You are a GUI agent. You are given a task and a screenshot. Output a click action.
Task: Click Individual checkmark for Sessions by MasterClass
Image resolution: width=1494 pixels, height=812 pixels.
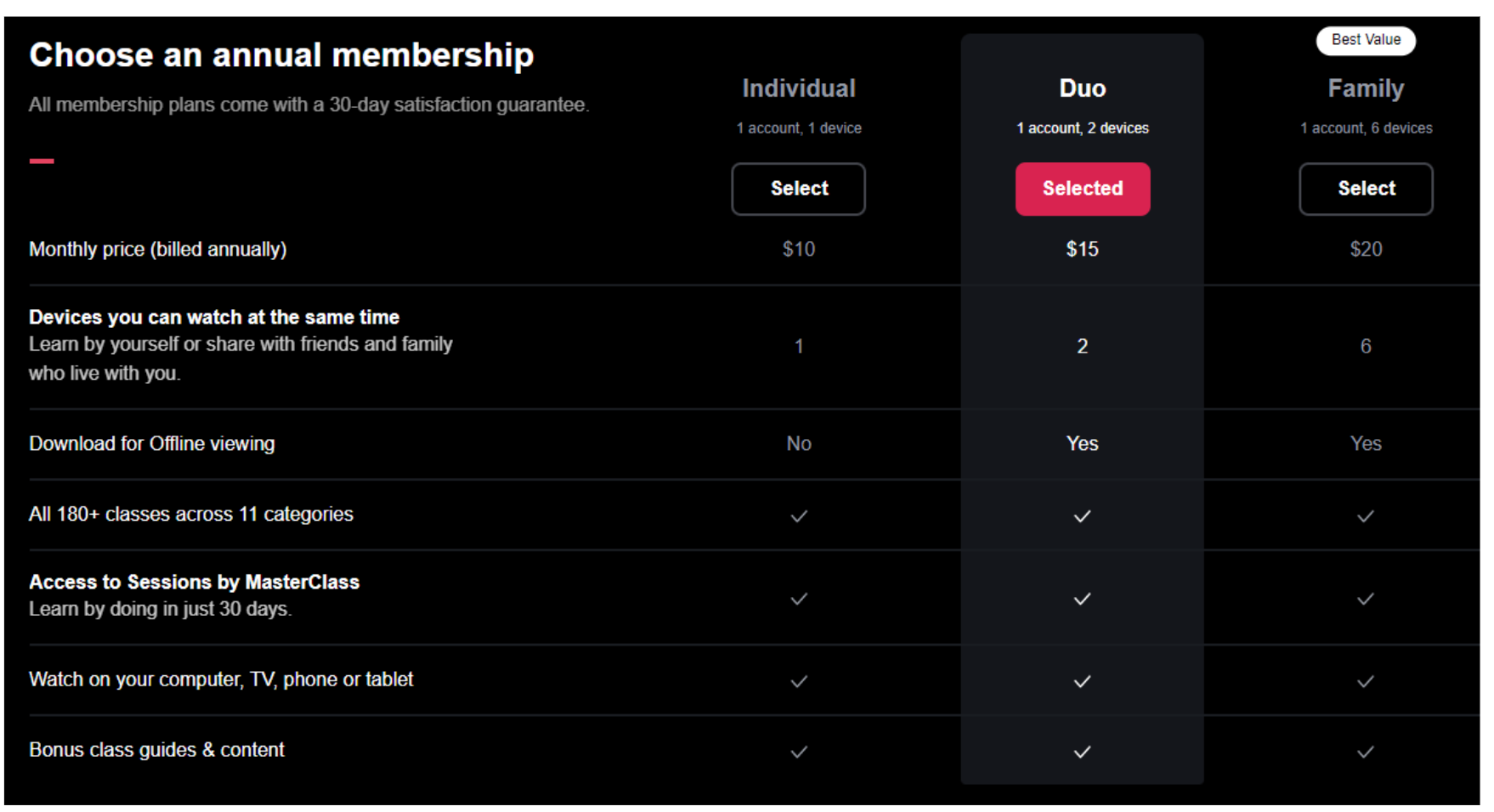(798, 599)
